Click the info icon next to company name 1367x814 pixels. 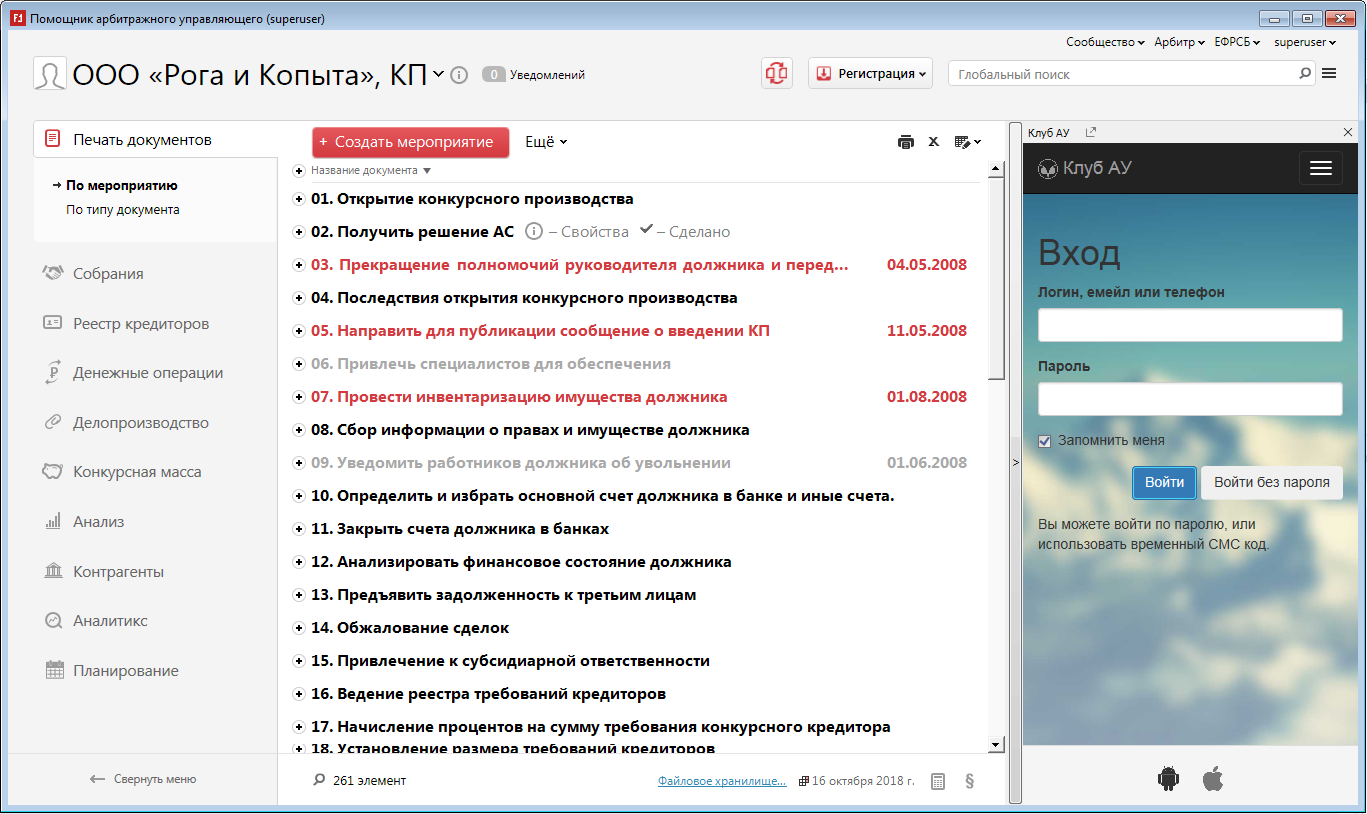click(x=459, y=75)
